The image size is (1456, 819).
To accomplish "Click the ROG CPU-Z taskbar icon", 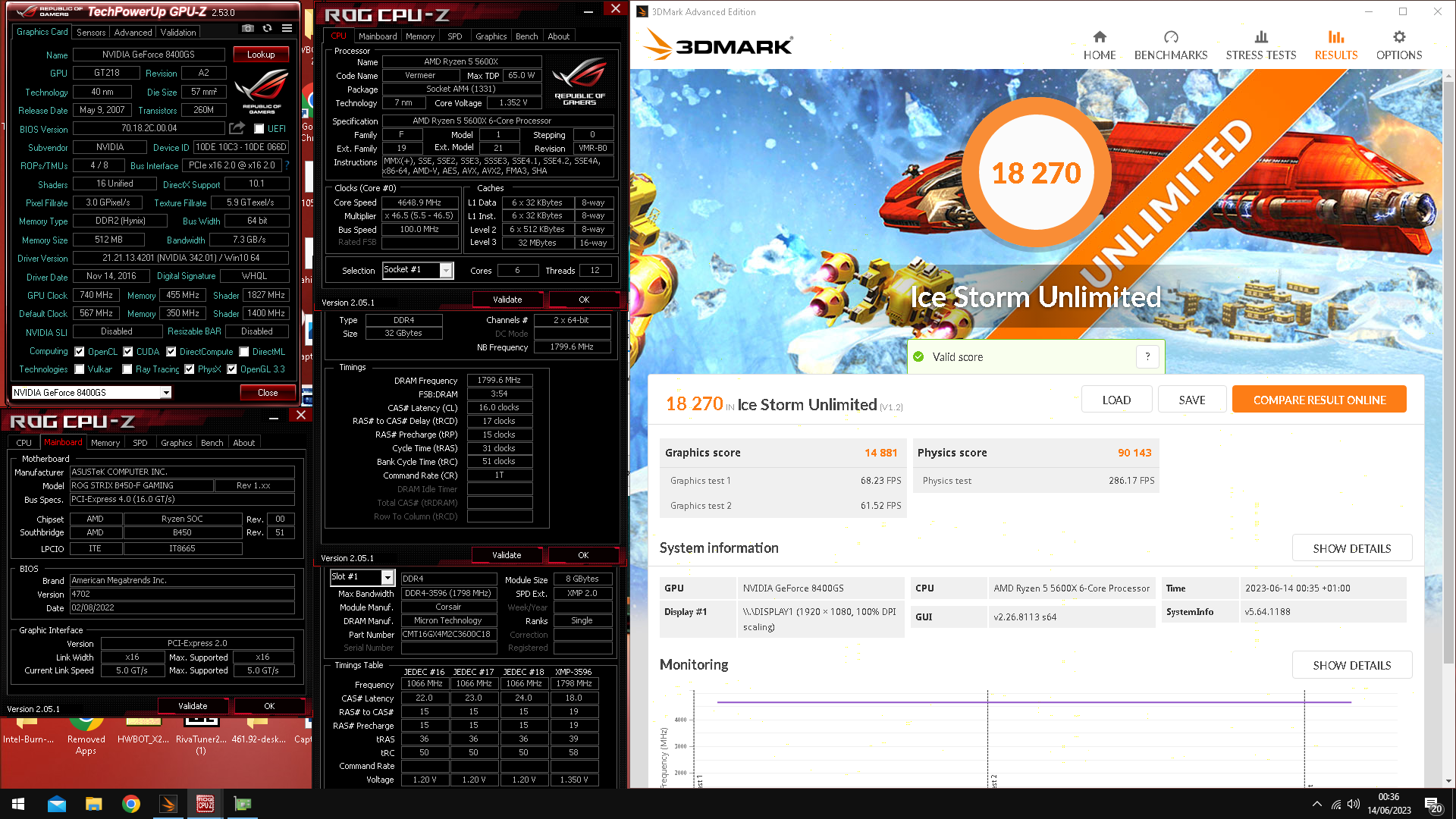I will point(205,804).
